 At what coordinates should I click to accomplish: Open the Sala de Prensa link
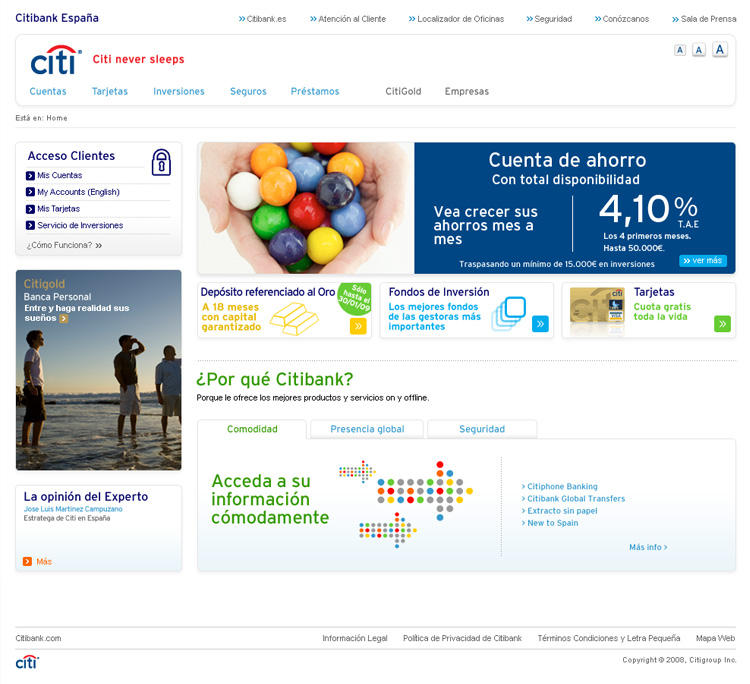pos(704,19)
